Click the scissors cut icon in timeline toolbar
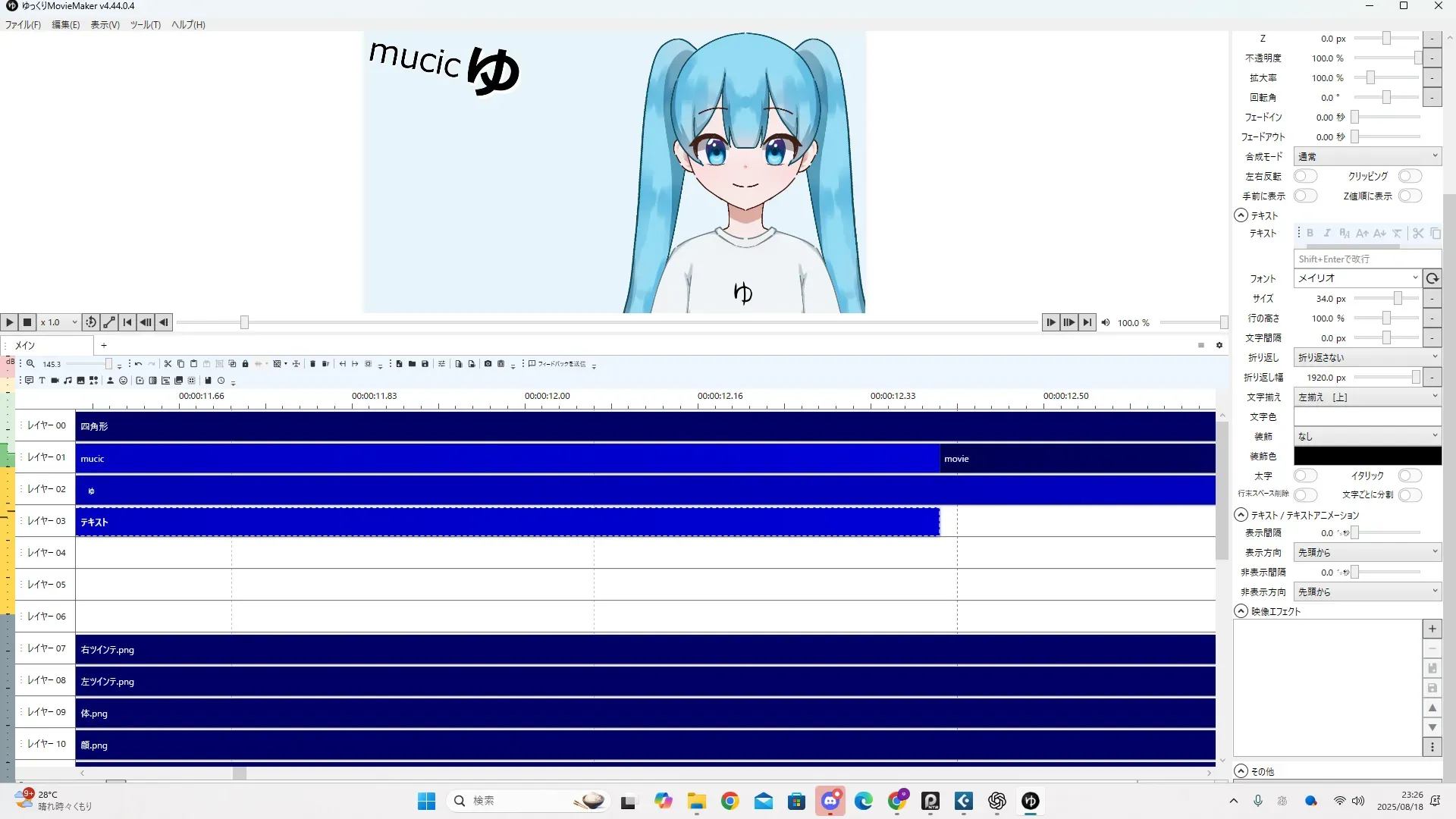This screenshot has height=819, width=1456. [x=168, y=364]
